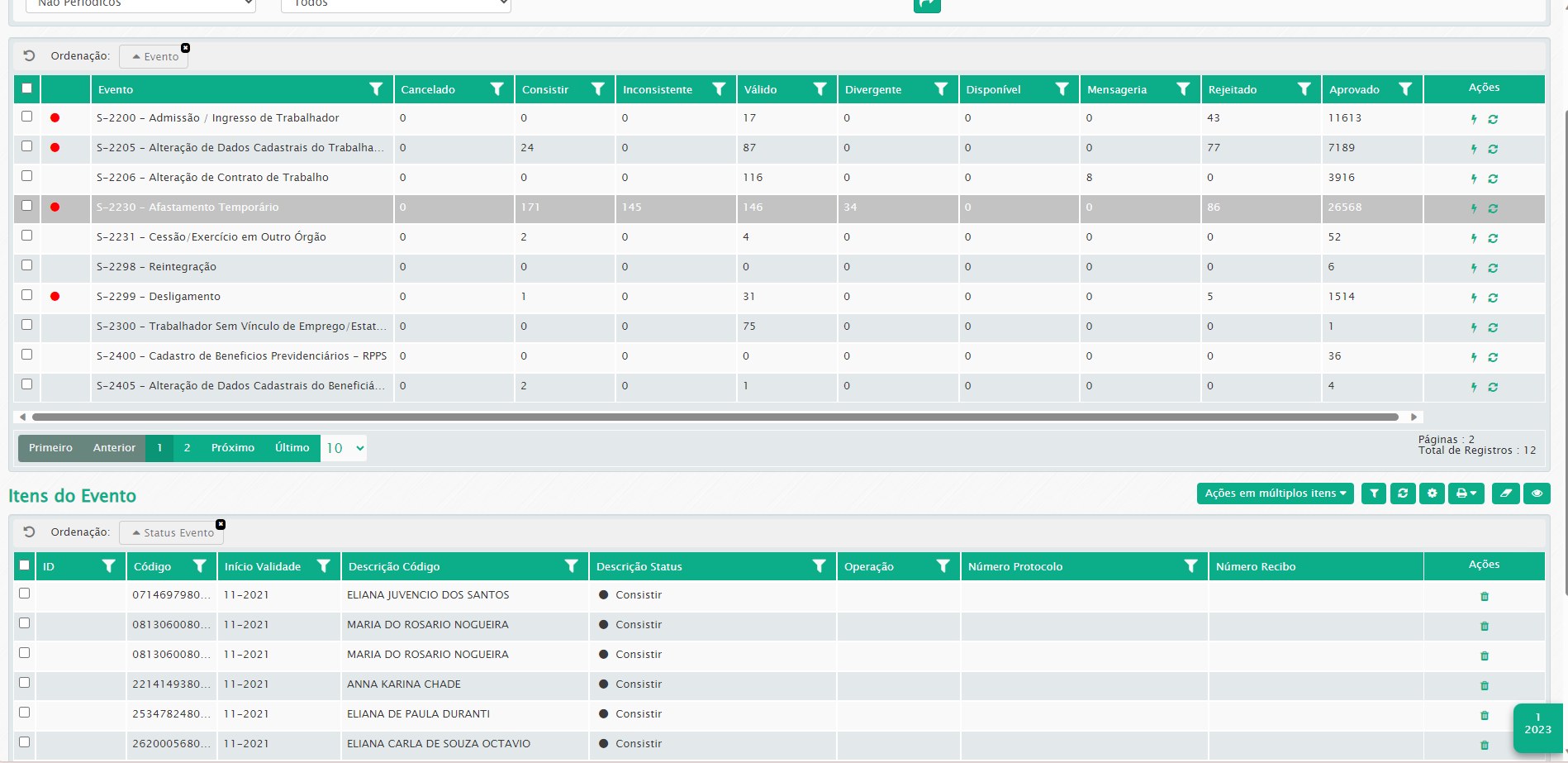Reset ordering in Itens do Evento grid
Viewport: 1568px width, 763px height.
pyautogui.click(x=29, y=532)
